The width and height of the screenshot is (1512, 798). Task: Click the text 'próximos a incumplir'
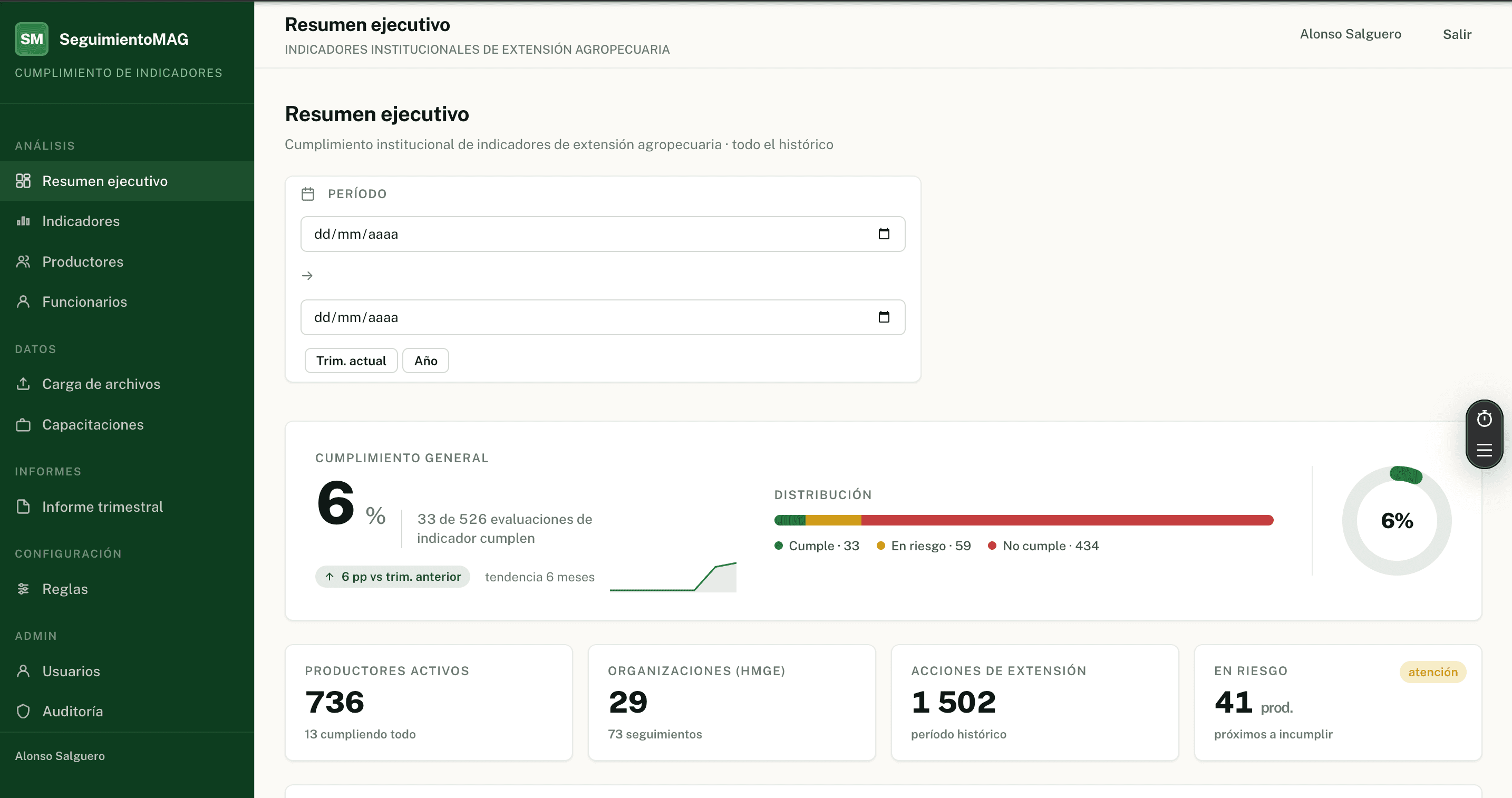(1273, 734)
